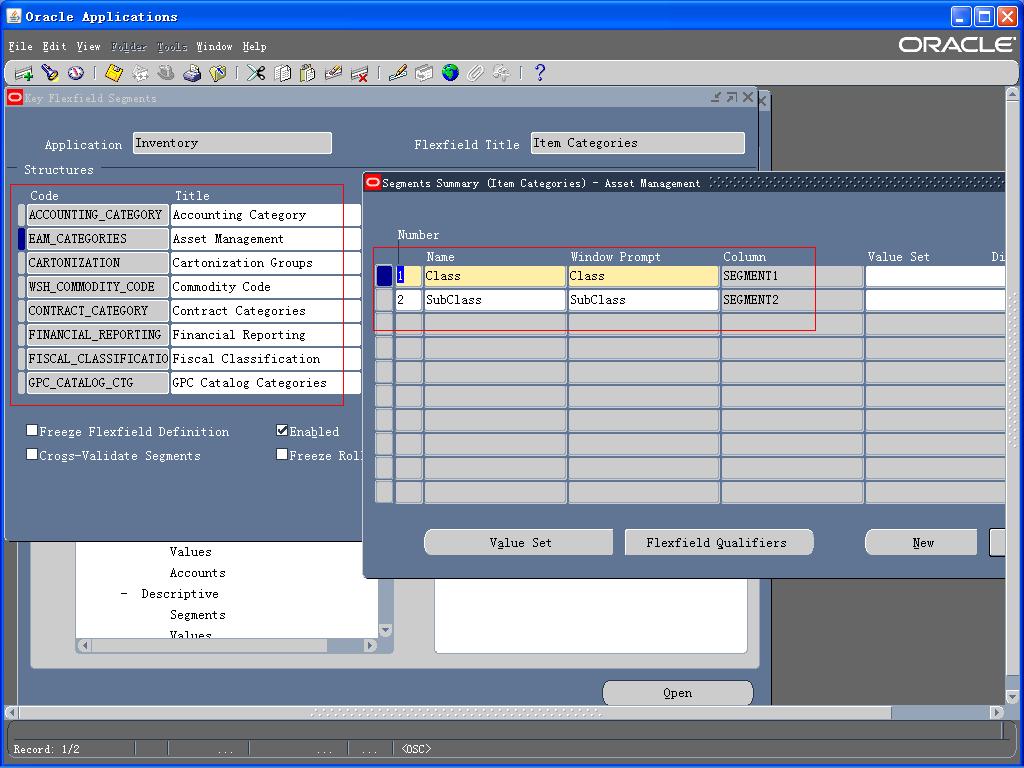Image resolution: width=1024 pixels, height=768 pixels.
Task: Select record indicator for CARTONIZATION row
Action: click(x=22, y=263)
